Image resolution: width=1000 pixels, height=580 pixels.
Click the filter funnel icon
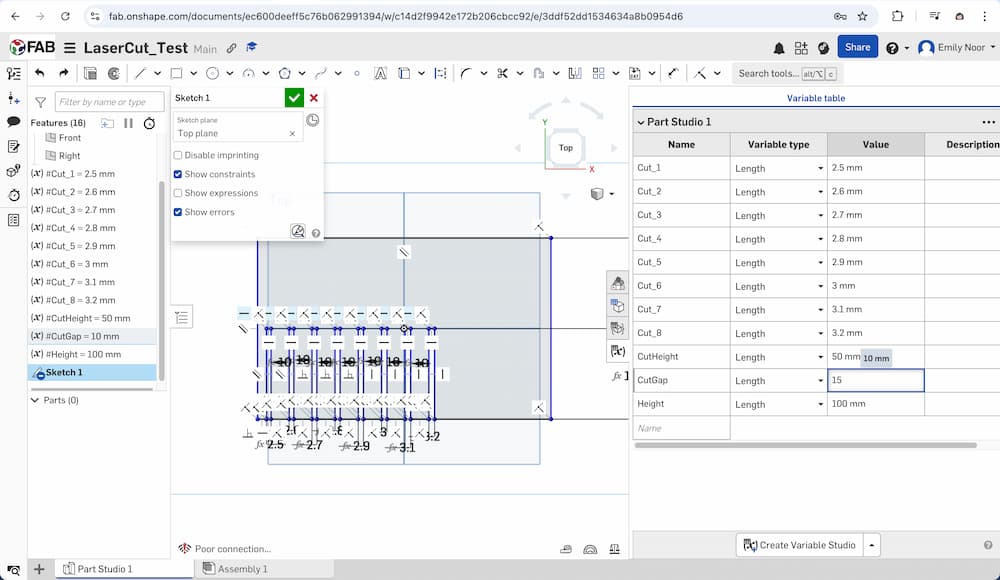[x=40, y=102]
